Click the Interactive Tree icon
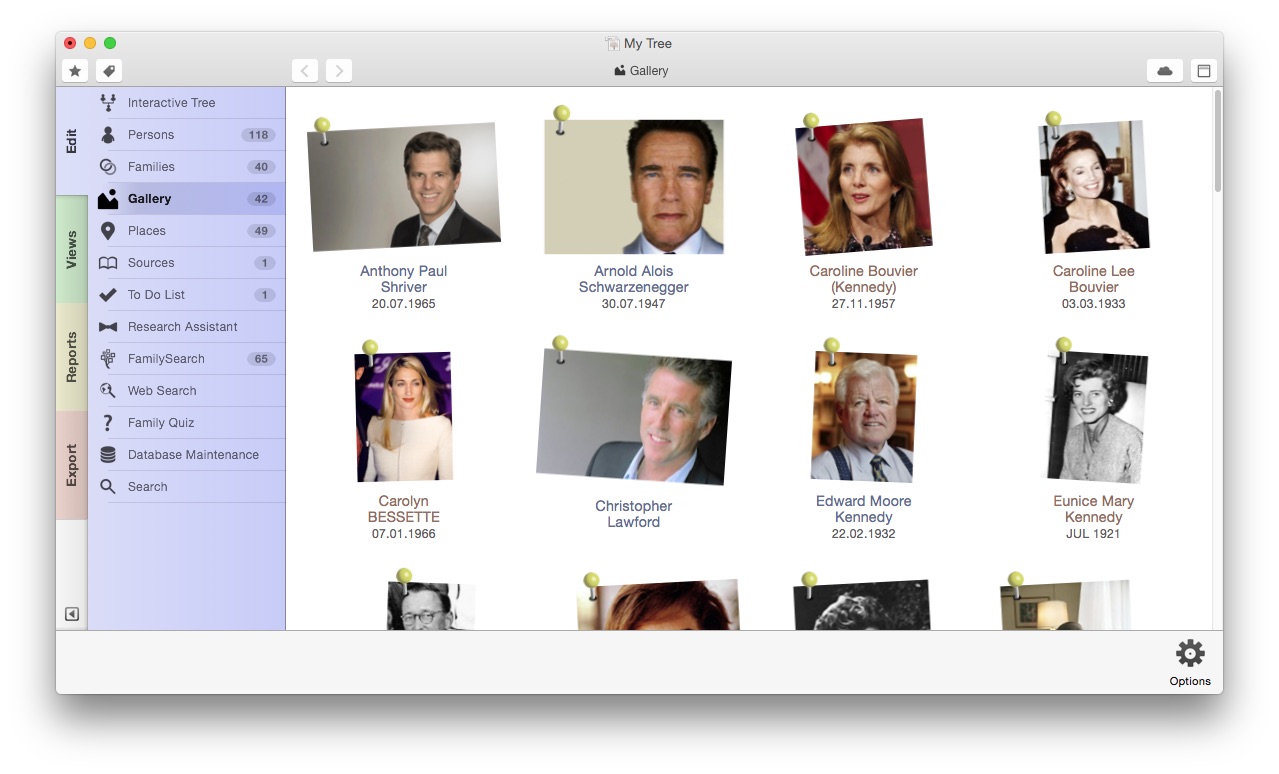The height and width of the screenshot is (774, 1279). pyautogui.click(x=108, y=102)
